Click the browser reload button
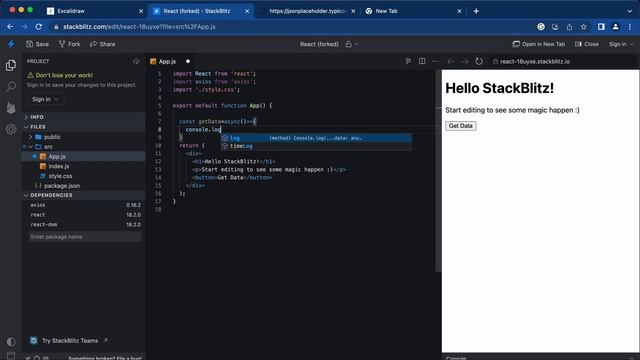Screen dimensions: 640x360 (39, 27)
